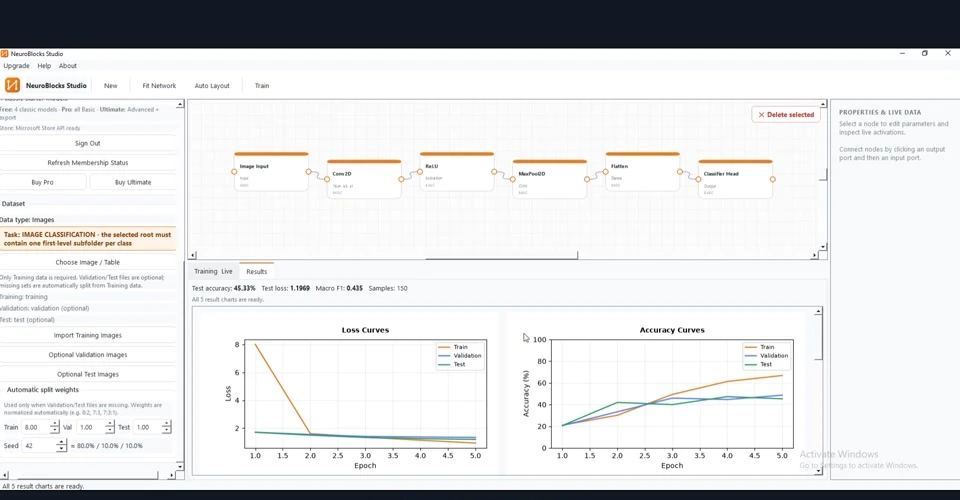
Task: Click Choose Image / Table button
Action: [88, 262]
